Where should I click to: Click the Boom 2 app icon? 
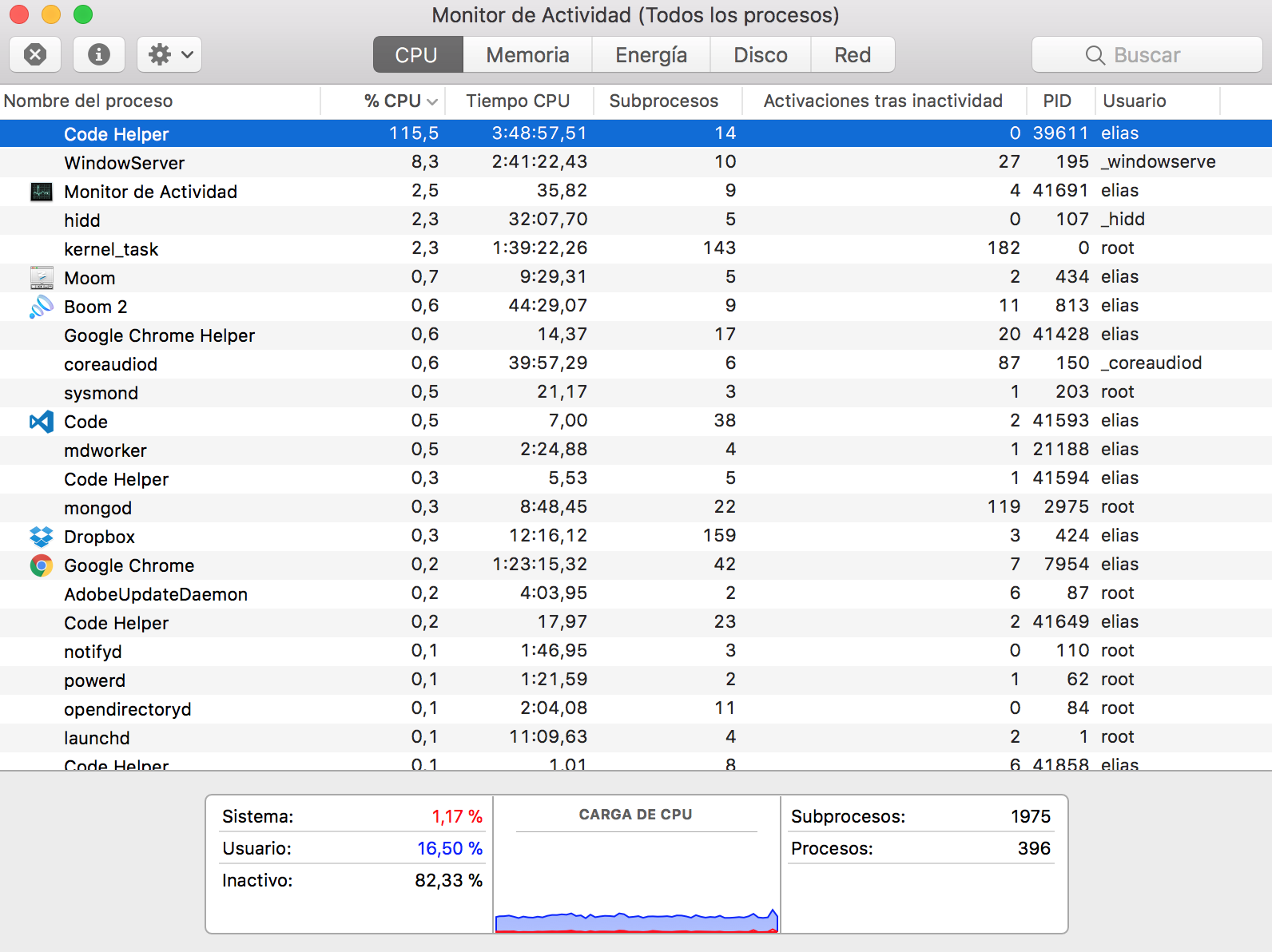click(x=42, y=307)
